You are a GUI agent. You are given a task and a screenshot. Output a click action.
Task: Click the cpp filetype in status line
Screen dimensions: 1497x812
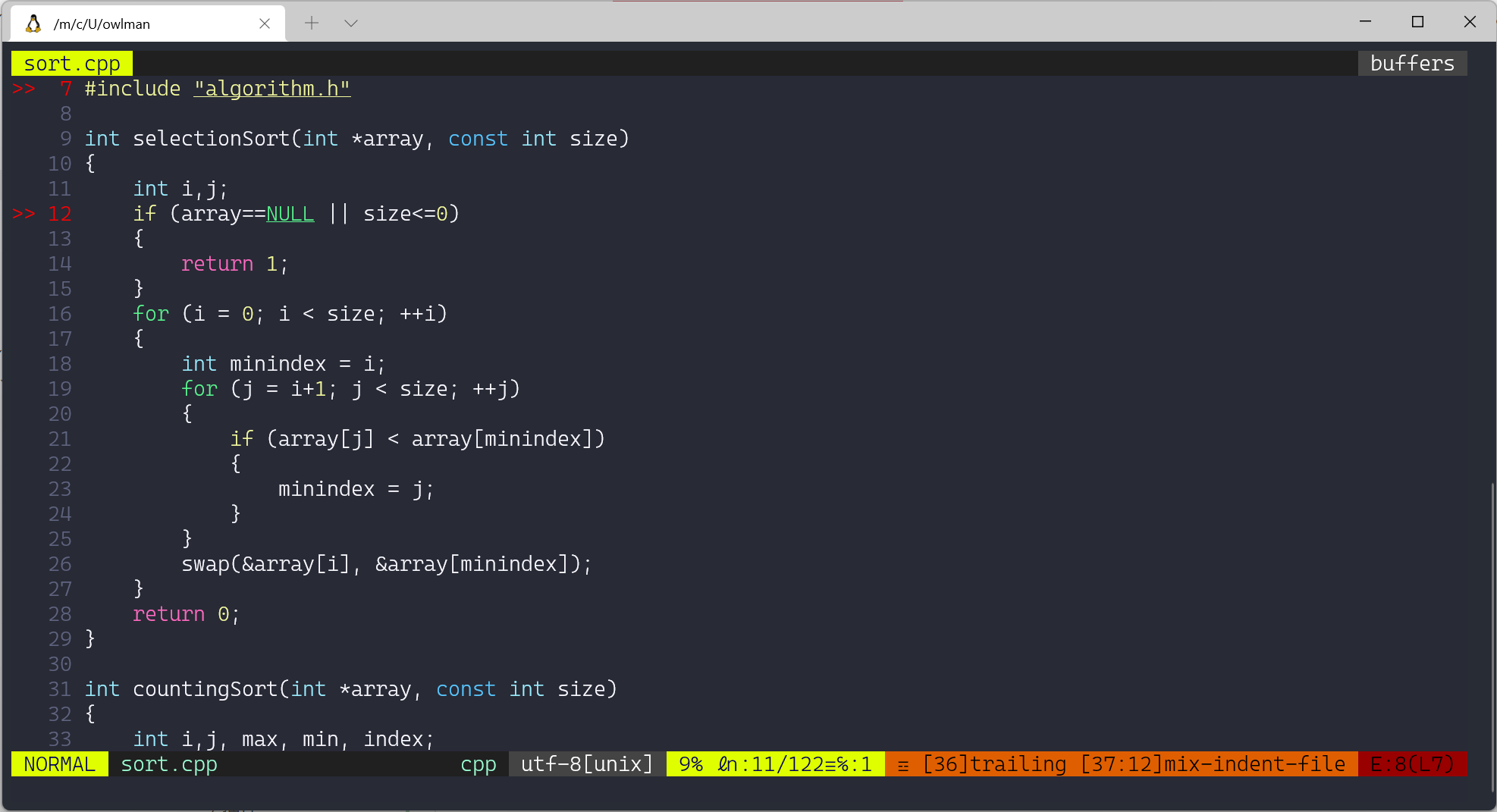479,764
